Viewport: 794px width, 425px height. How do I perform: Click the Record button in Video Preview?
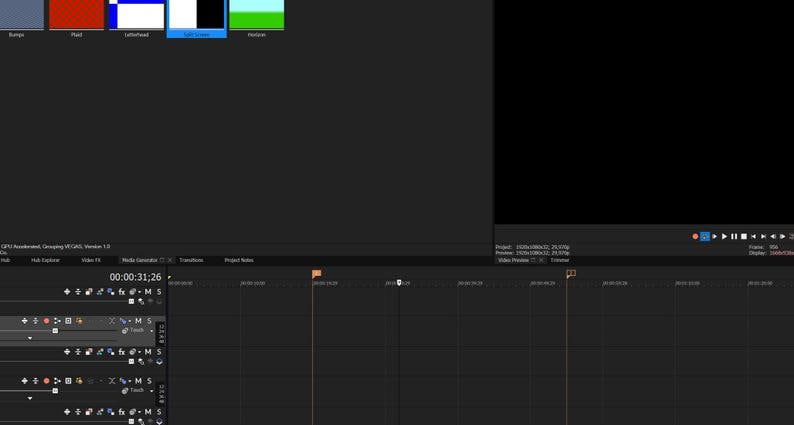pos(695,237)
